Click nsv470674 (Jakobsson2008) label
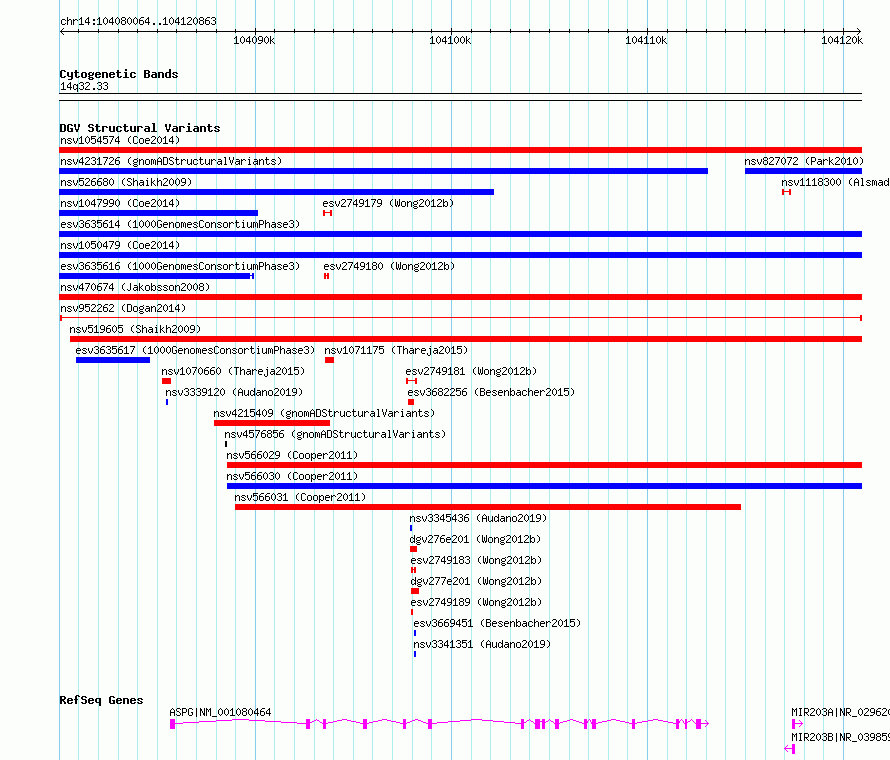This screenshot has width=890, height=760. point(135,287)
